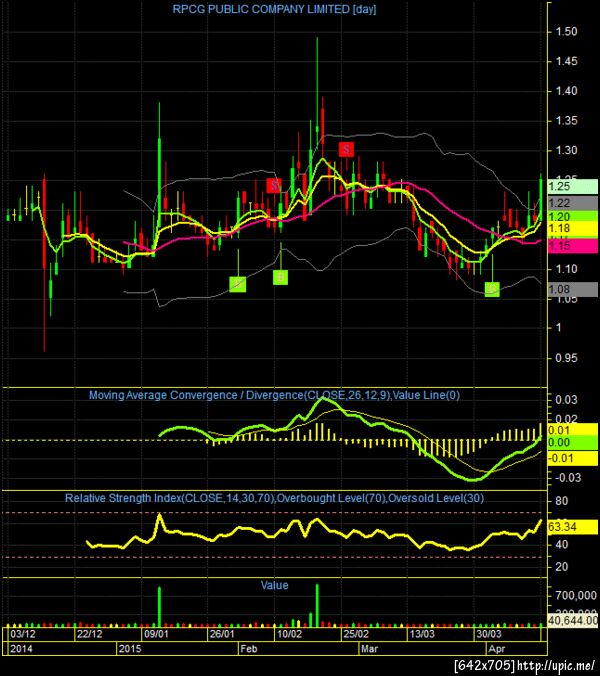
Task: Click the 2014 year label
Action: click(21, 648)
